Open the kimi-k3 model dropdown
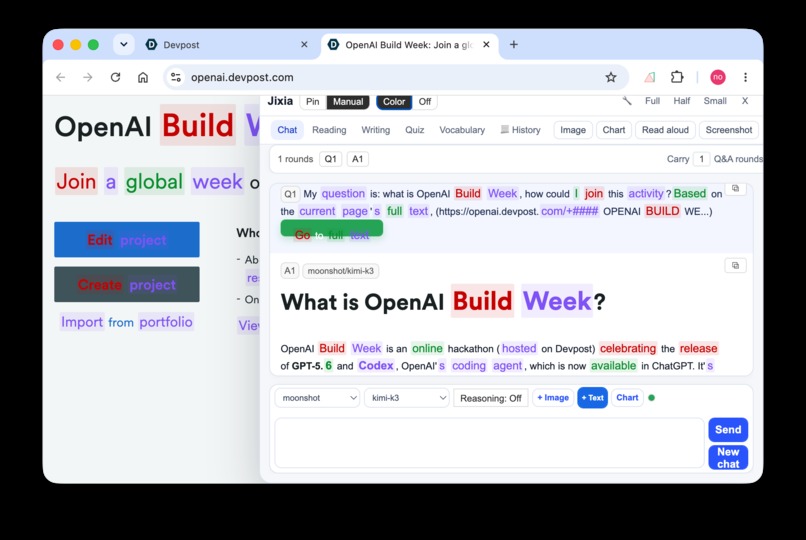The width and height of the screenshot is (806, 540). (x=407, y=398)
